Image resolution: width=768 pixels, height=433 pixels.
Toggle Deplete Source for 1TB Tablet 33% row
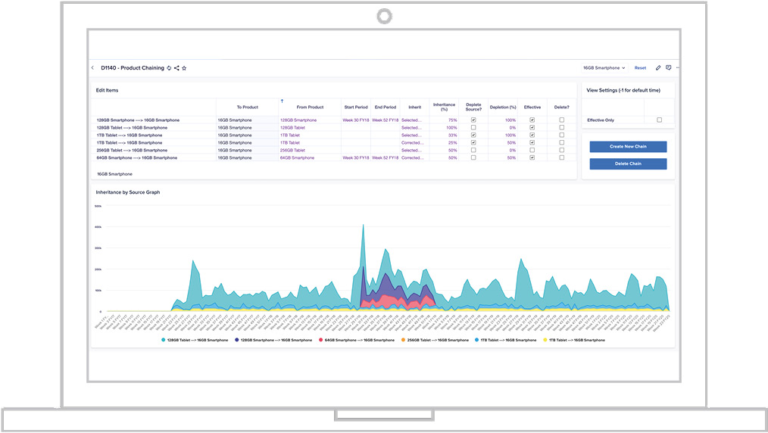point(474,135)
